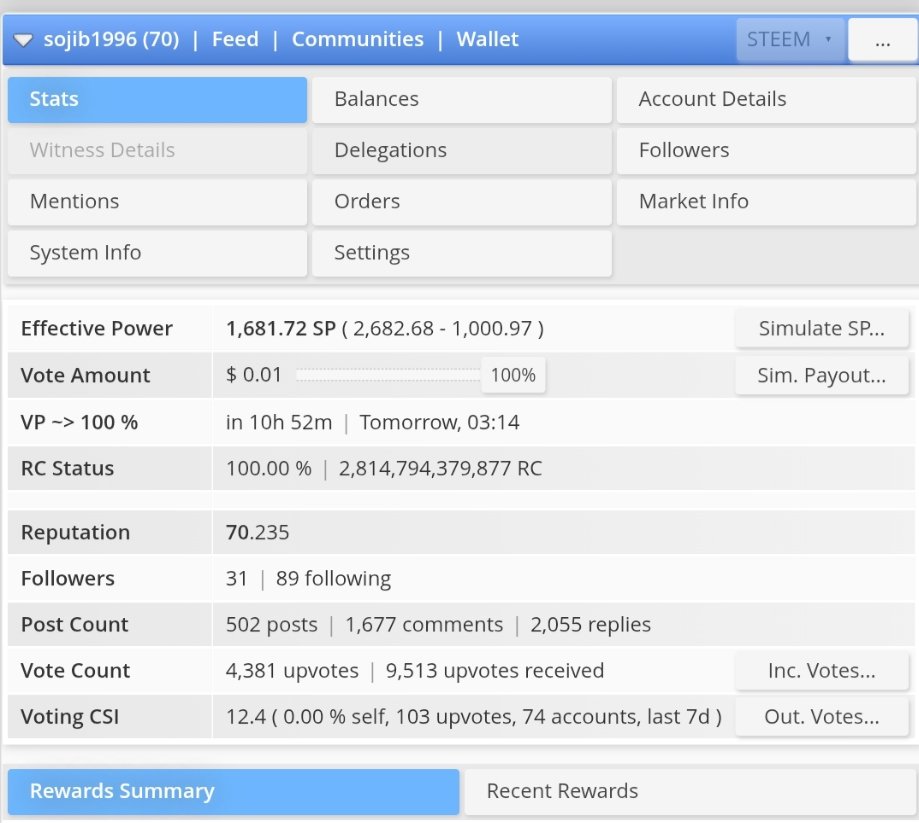Click the 'Tomorrow, 03:14' time text

tap(440, 422)
